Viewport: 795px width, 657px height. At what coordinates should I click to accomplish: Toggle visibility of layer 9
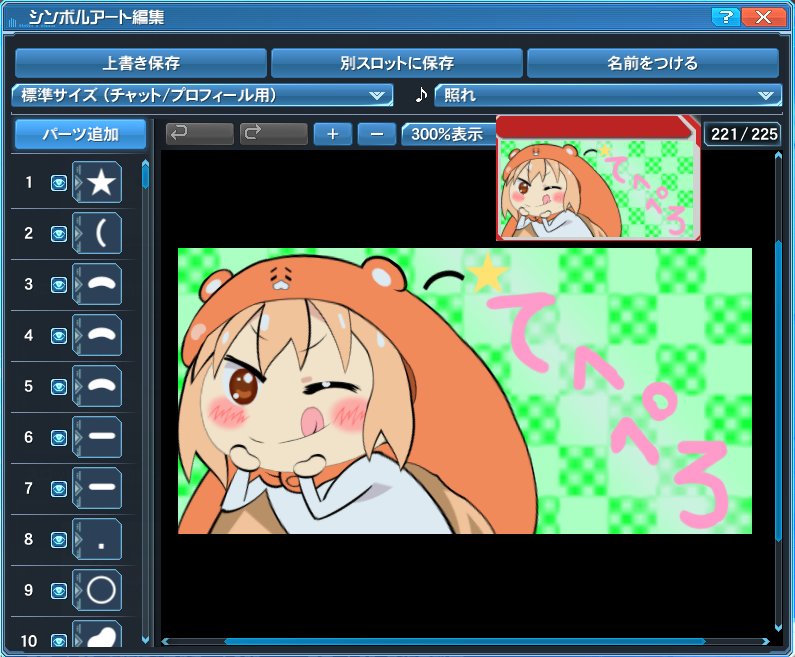point(59,591)
